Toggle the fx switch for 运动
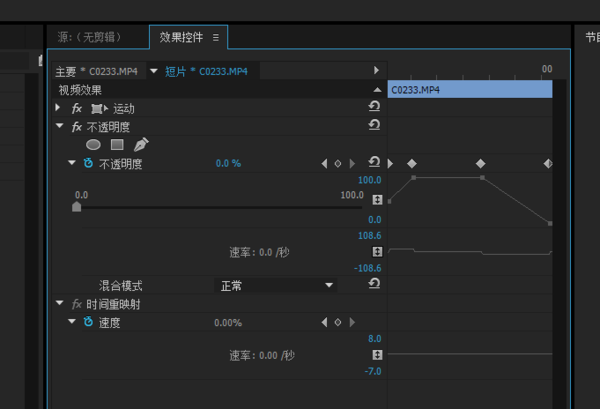The height and width of the screenshot is (409, 600). (77, 108)
